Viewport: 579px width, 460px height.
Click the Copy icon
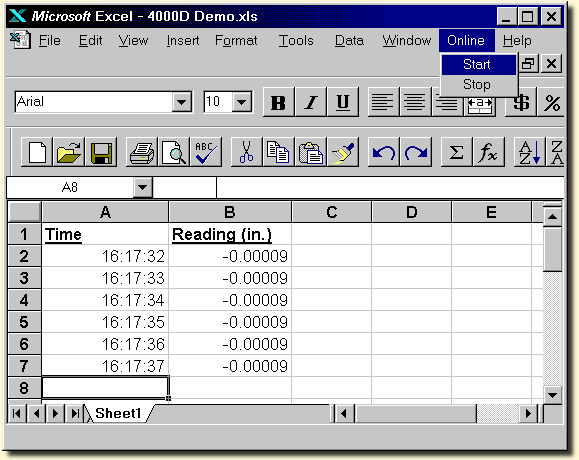tap(278, 152)
